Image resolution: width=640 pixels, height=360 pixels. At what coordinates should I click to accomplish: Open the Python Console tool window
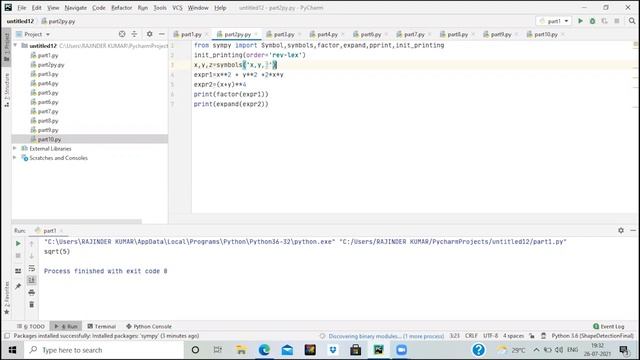coord(149,327)
